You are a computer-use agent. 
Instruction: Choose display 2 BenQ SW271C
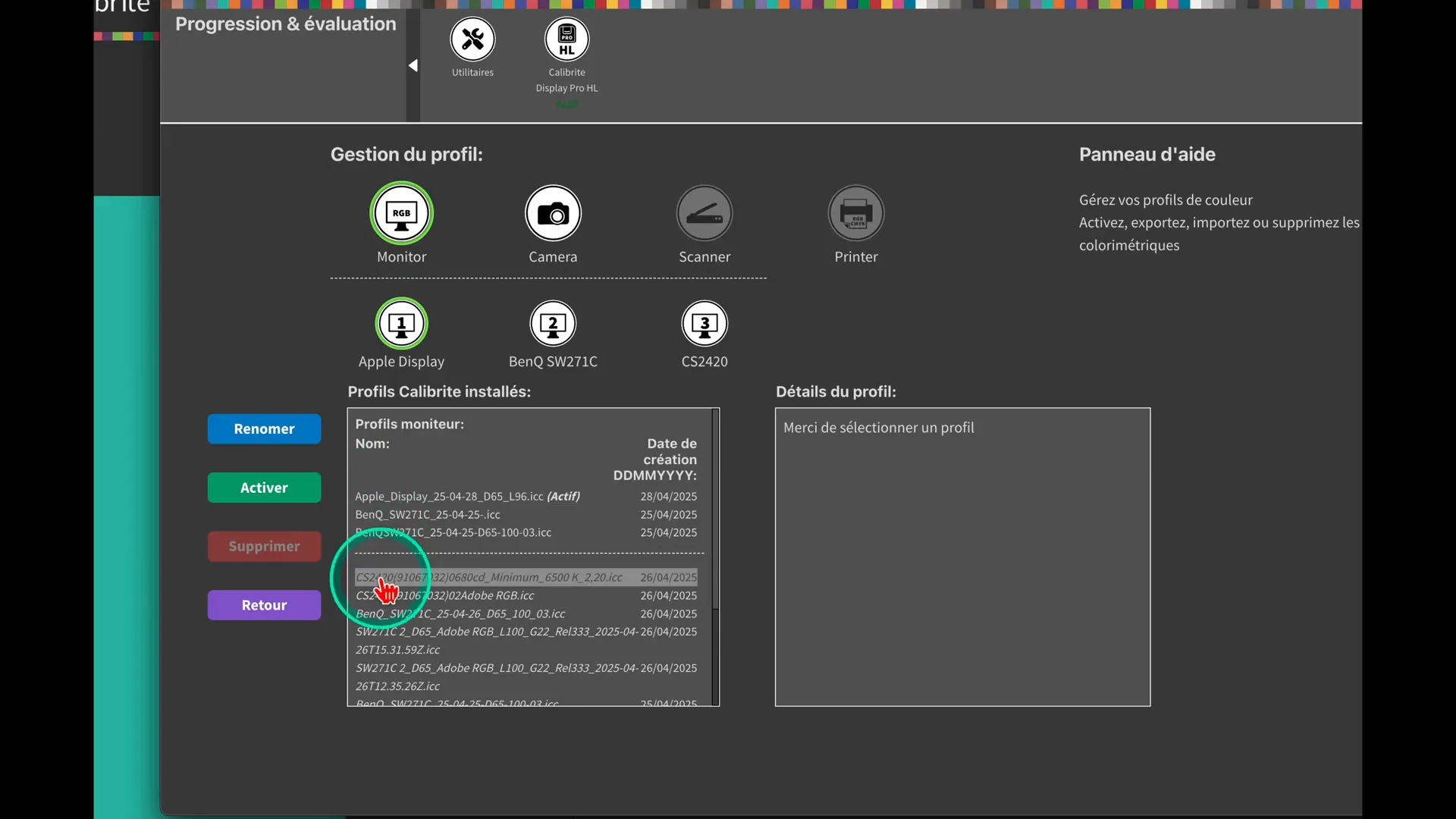[x=553, y=325]
